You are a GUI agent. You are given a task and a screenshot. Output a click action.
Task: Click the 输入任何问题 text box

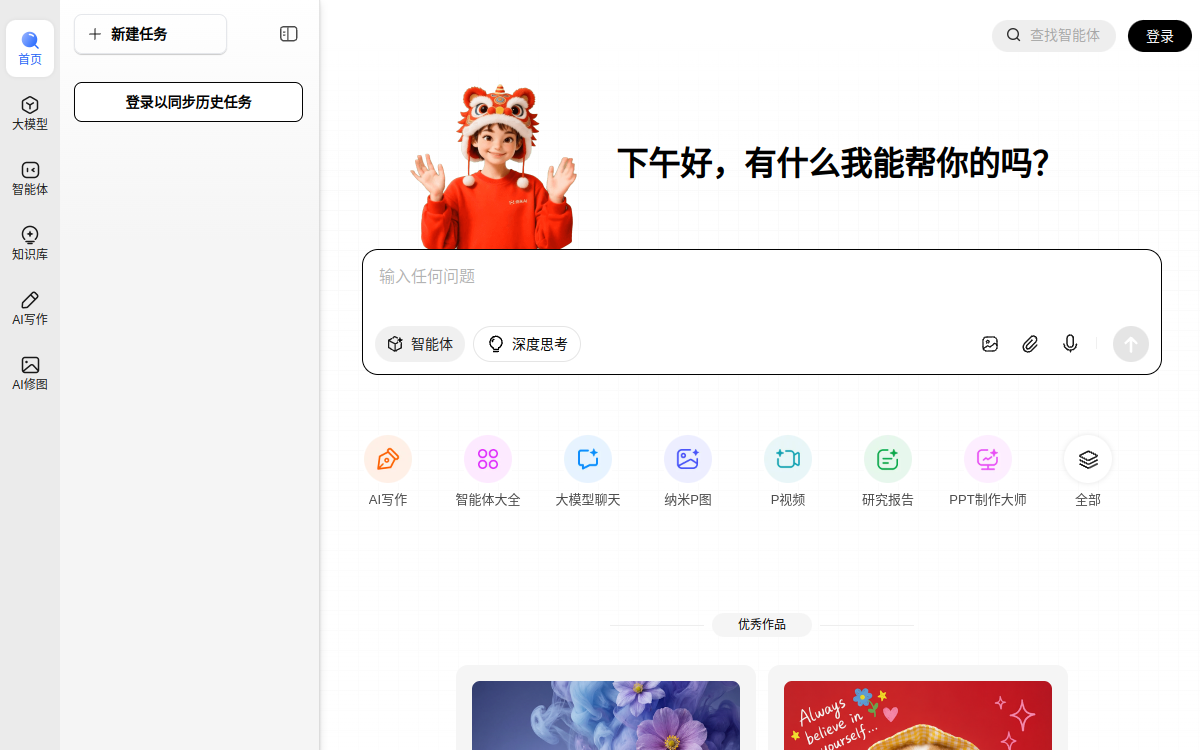click(x=761, y=277)
